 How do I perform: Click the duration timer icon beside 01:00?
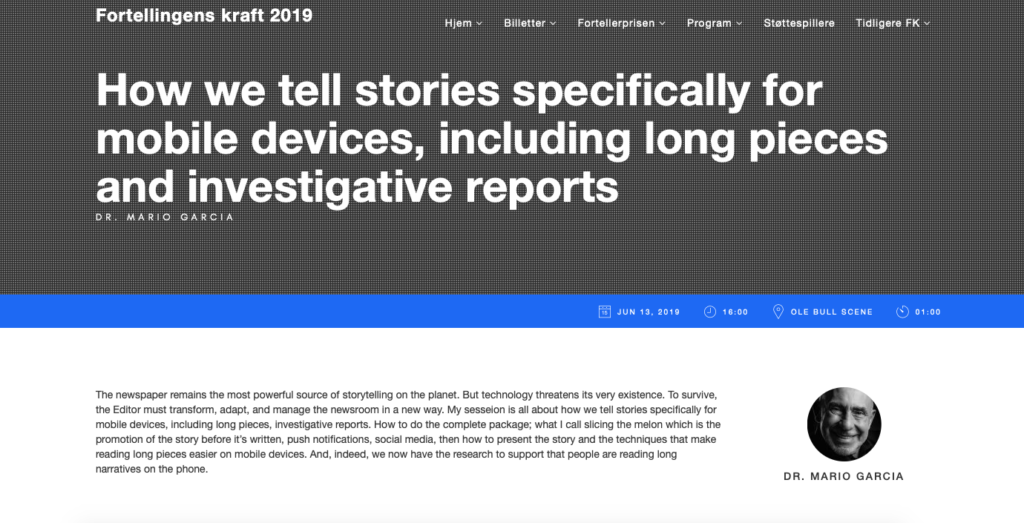pos(903,311)
